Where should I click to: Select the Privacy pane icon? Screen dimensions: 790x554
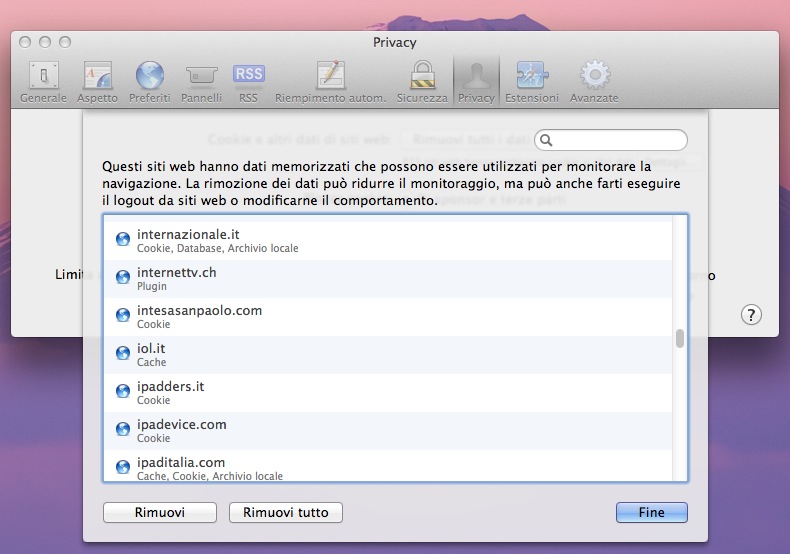pyautogui.click(x=476, y=83)
